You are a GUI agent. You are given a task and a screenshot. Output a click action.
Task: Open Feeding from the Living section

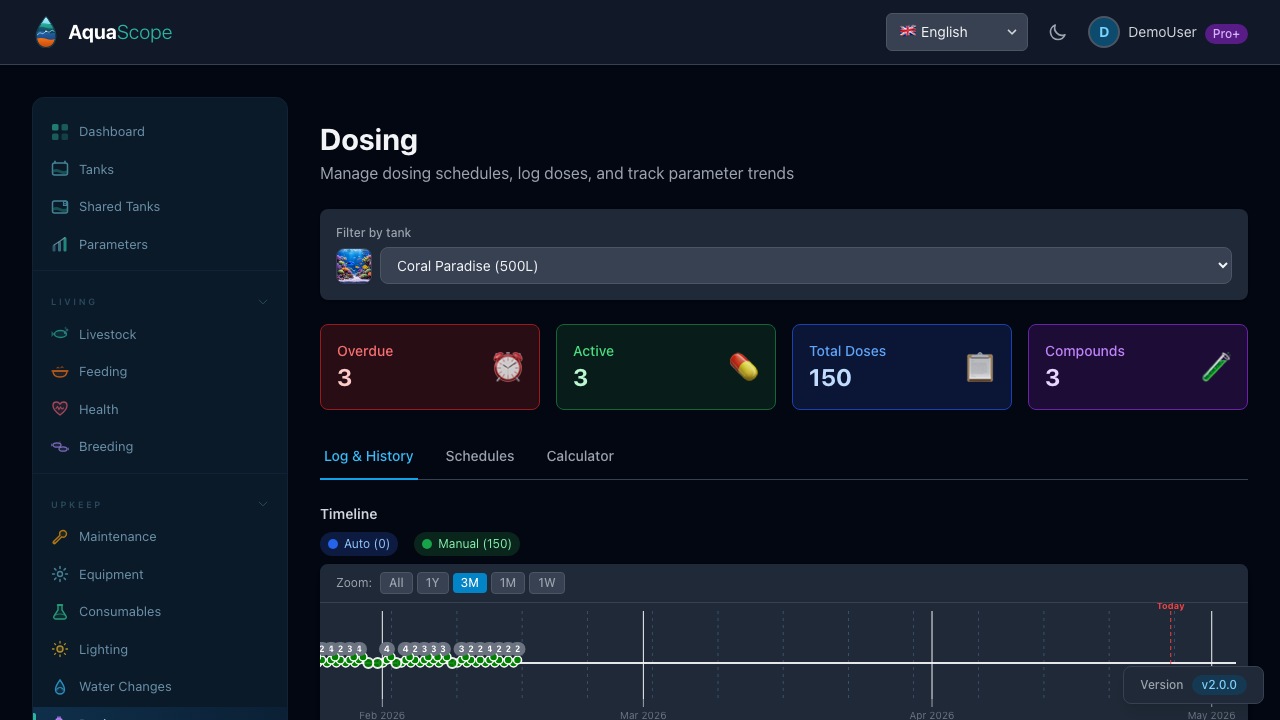click(x=105, y=371)
